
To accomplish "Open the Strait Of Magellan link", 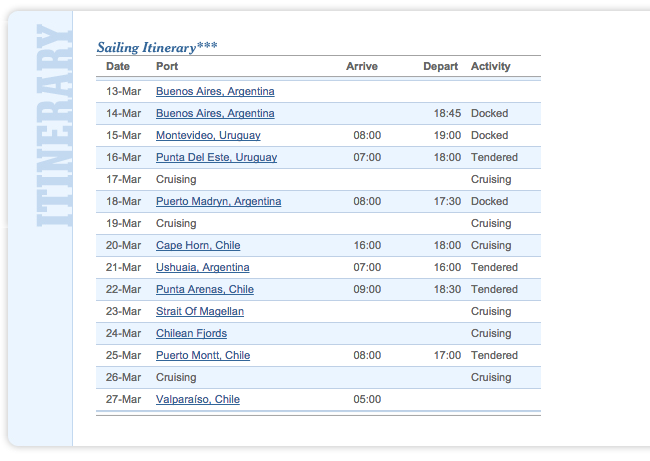I will coord(200,312).
